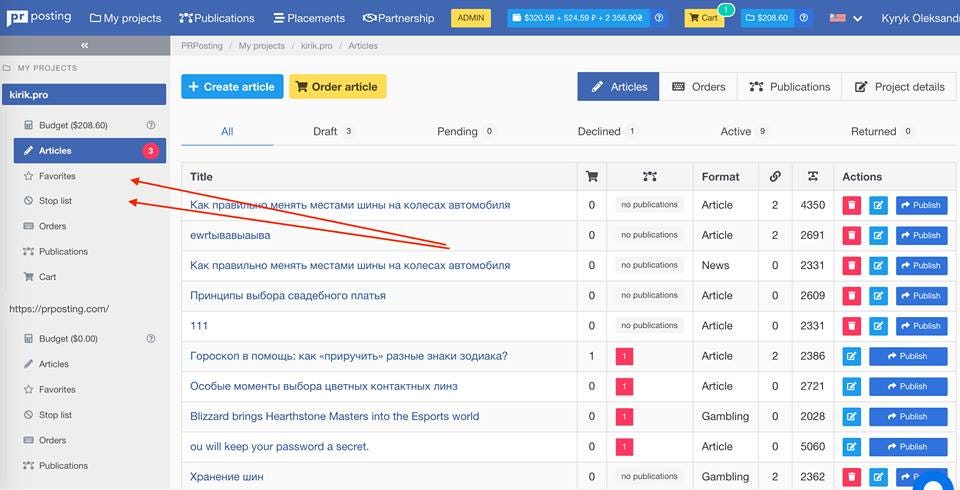Edit the 'Гороскоп в помощь' article

coord(852,356)
